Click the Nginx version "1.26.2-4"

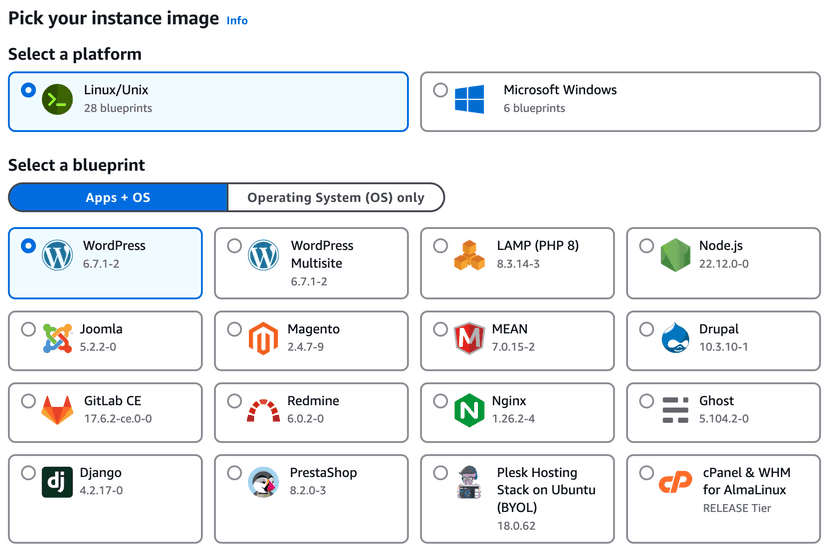(x=513, y=419)
